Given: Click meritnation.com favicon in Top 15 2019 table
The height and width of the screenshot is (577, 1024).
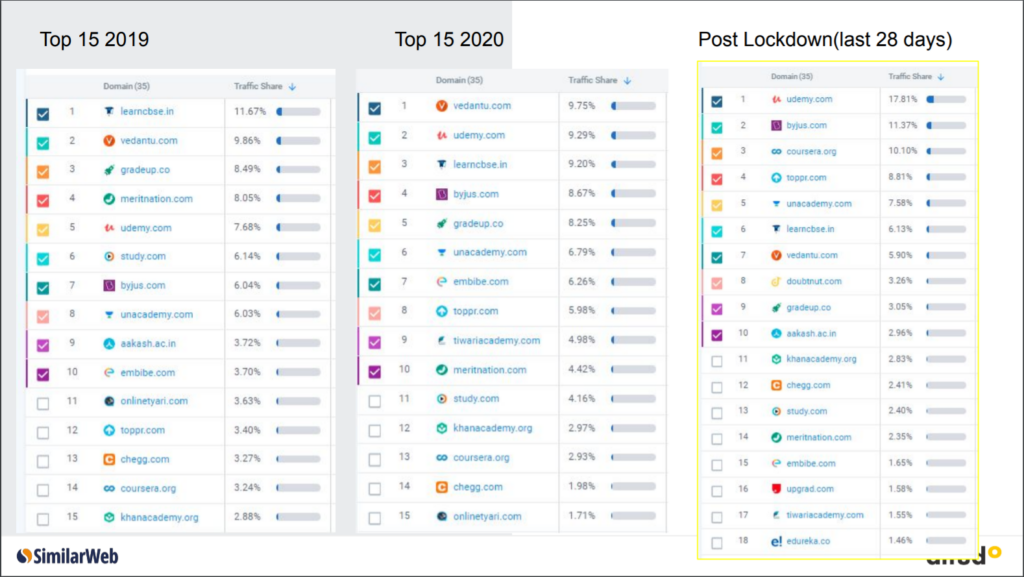Looking at the screenshot, I should click(109, 198).
